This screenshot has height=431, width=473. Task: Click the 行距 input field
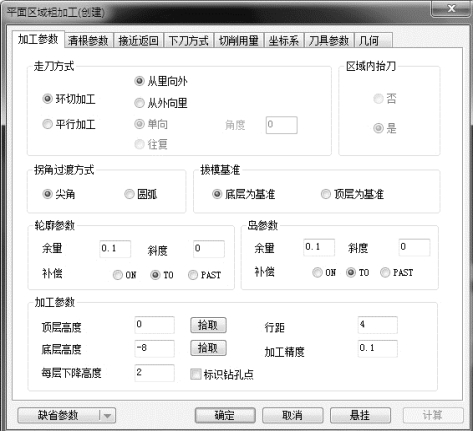point(378,325)
